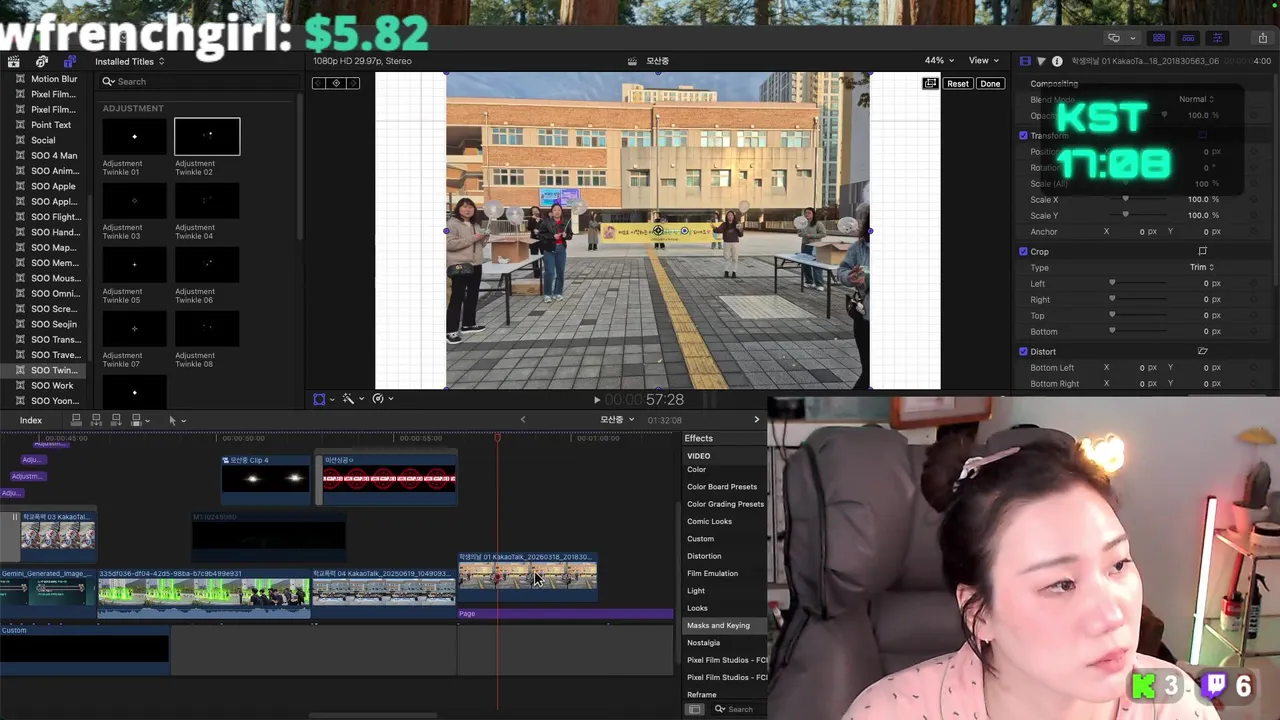Click the viewer Reset button

(958, 83)
